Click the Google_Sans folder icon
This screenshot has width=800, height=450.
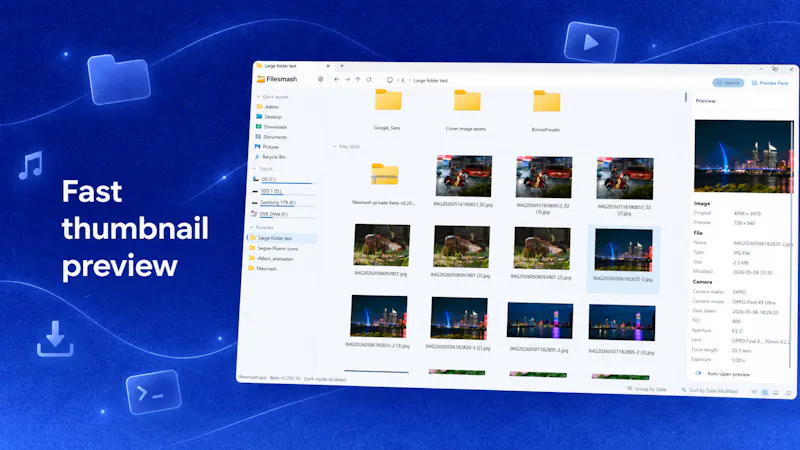[x=388, y=101]
